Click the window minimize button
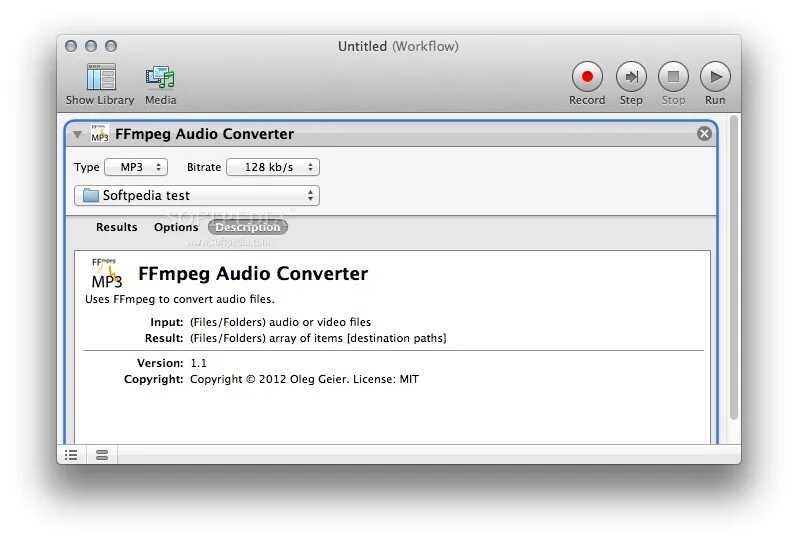 coord(91,46)
